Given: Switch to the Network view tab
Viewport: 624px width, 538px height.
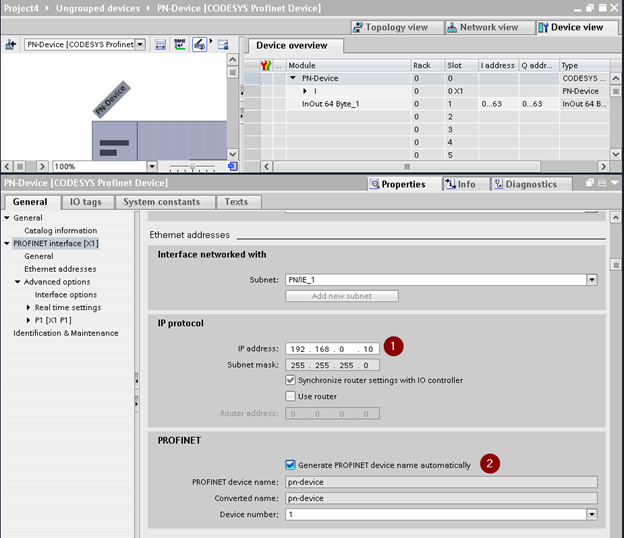Looking at the screenshot, I should pyautogui.click(x=489, y=27).
